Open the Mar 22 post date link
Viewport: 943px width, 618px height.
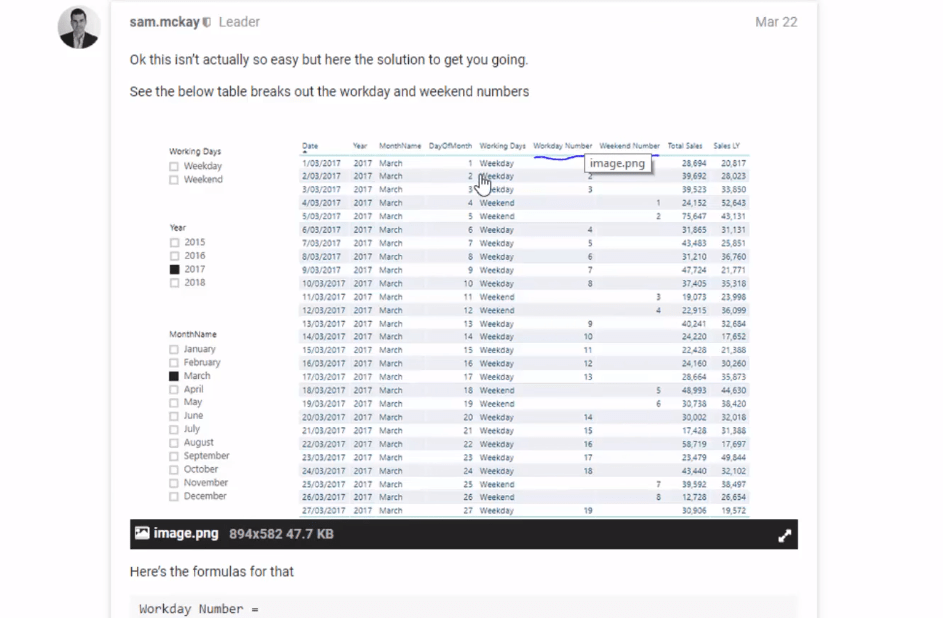[x=776, y=22]
